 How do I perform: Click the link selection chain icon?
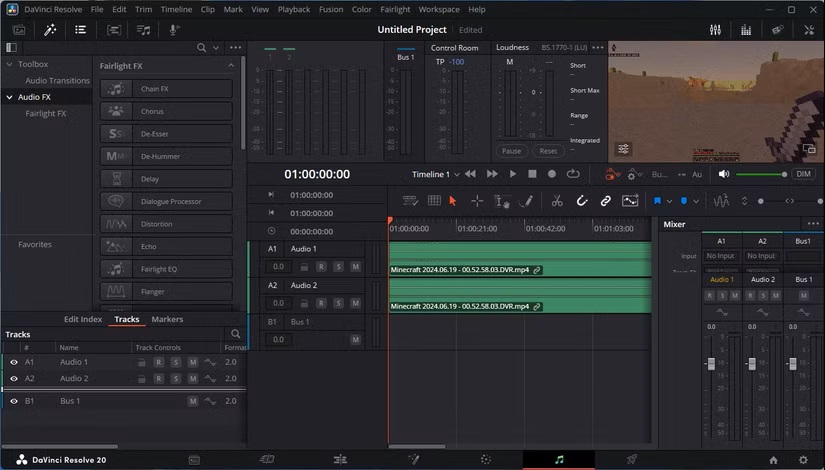(x=605, y=201)
